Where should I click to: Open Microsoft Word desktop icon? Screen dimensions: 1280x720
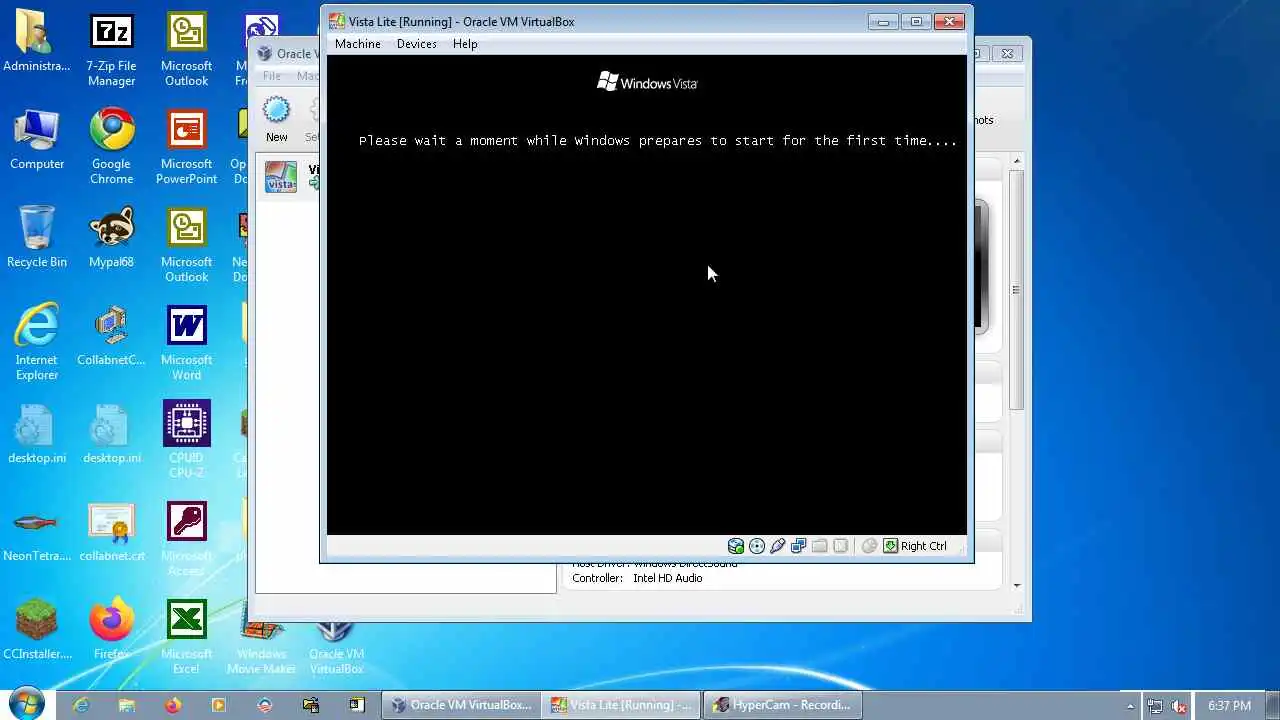click(186, 342)
